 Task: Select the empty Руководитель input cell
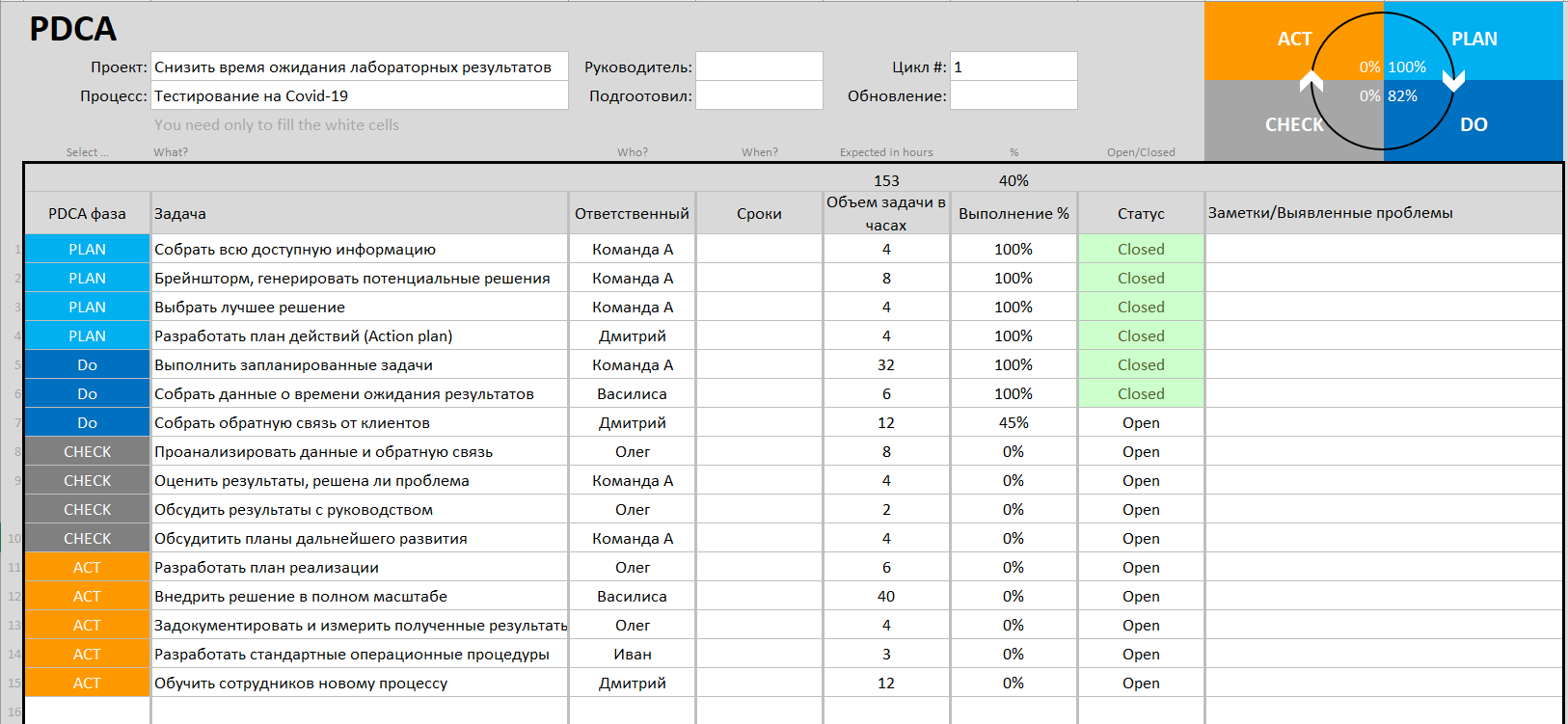pyautogui.click(x=759, y=67)
